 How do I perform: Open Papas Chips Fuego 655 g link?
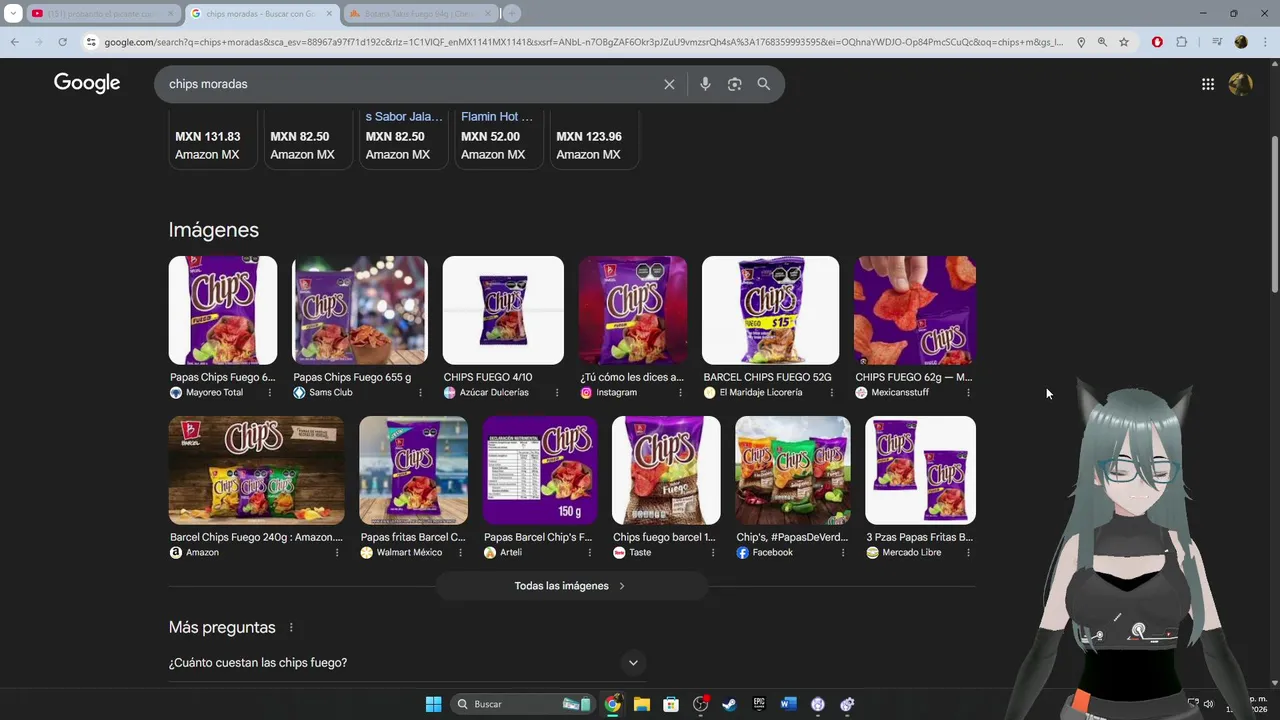[x=352, y=377]
